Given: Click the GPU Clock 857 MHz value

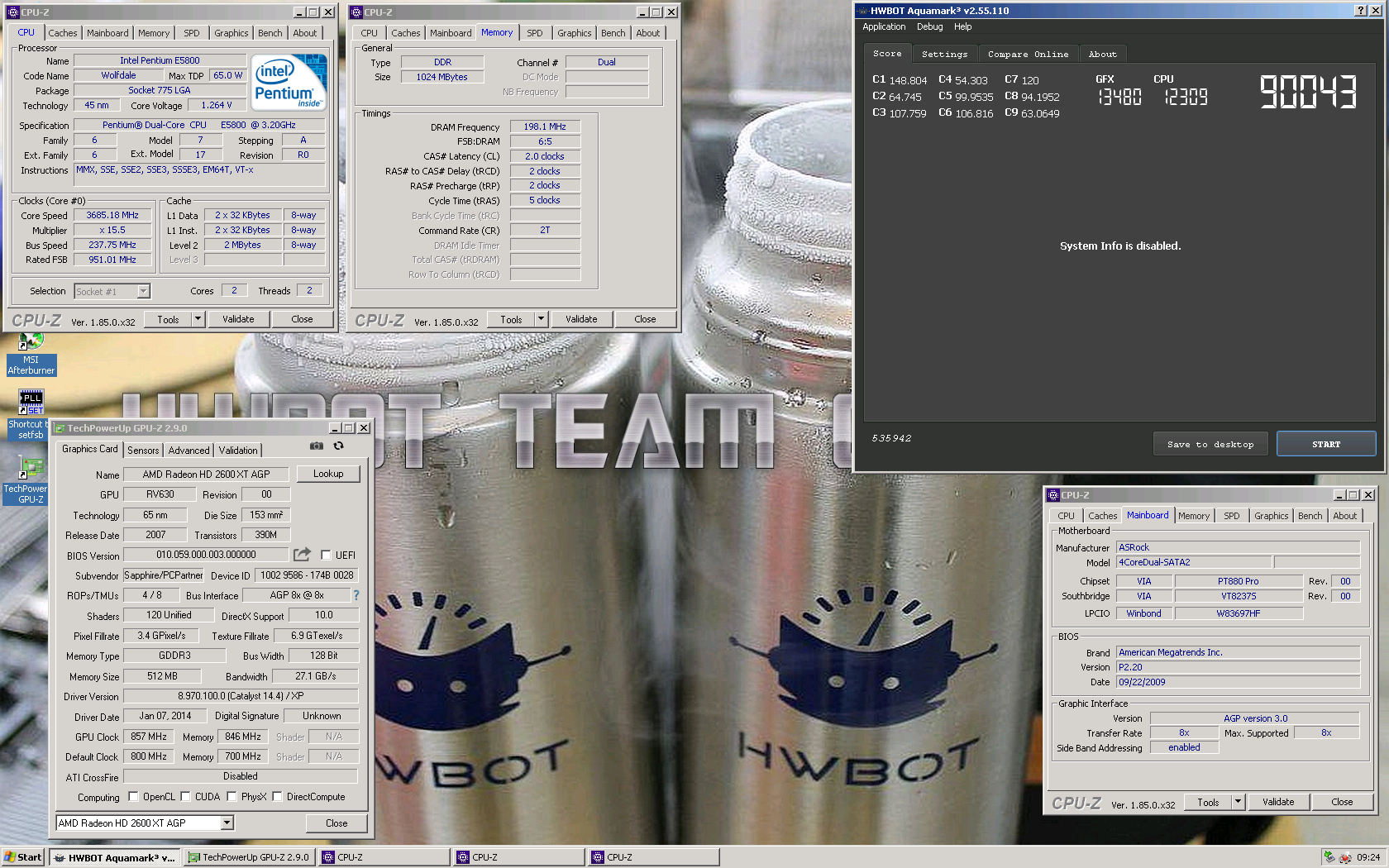Looking at the screenshot, I should (149, 737).
